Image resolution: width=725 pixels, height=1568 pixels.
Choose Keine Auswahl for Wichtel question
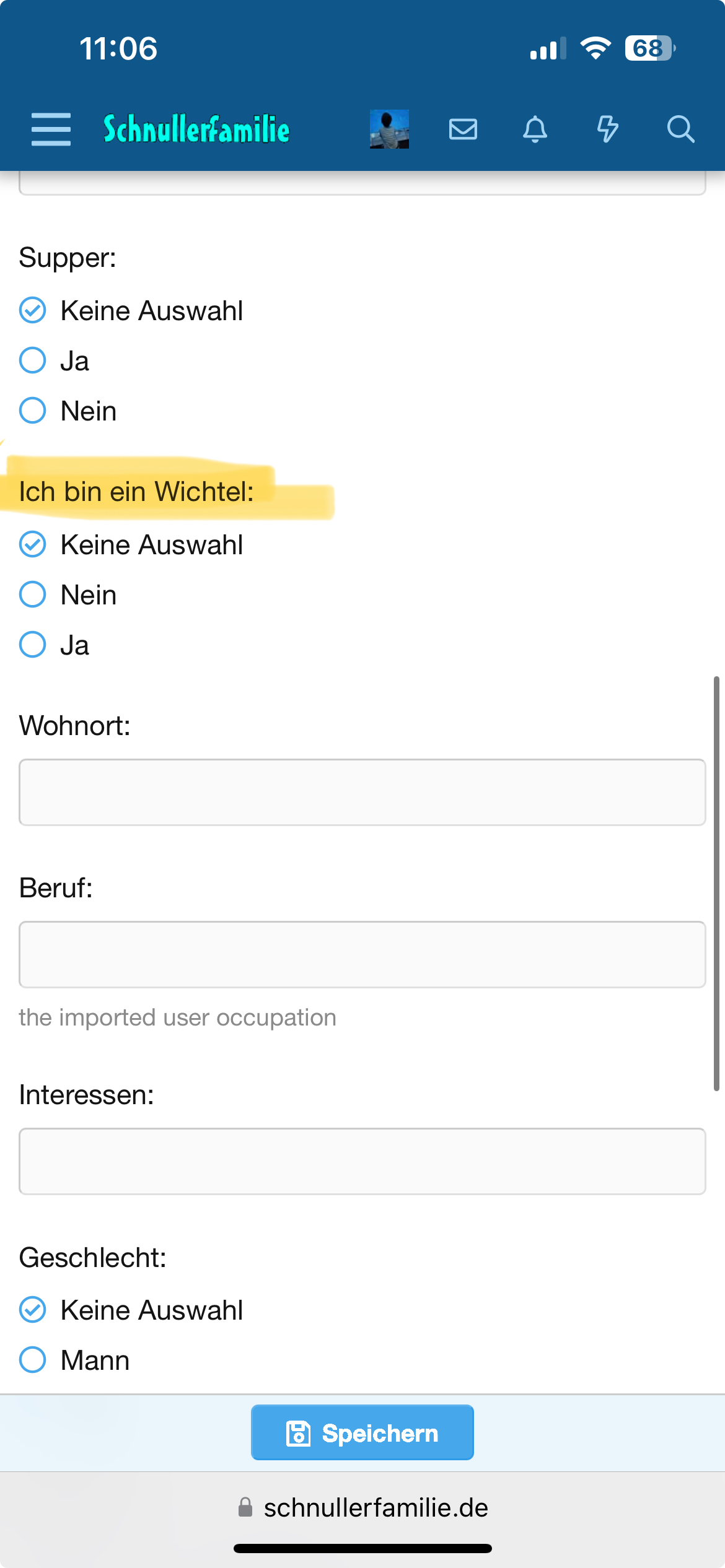click(33, 544)
